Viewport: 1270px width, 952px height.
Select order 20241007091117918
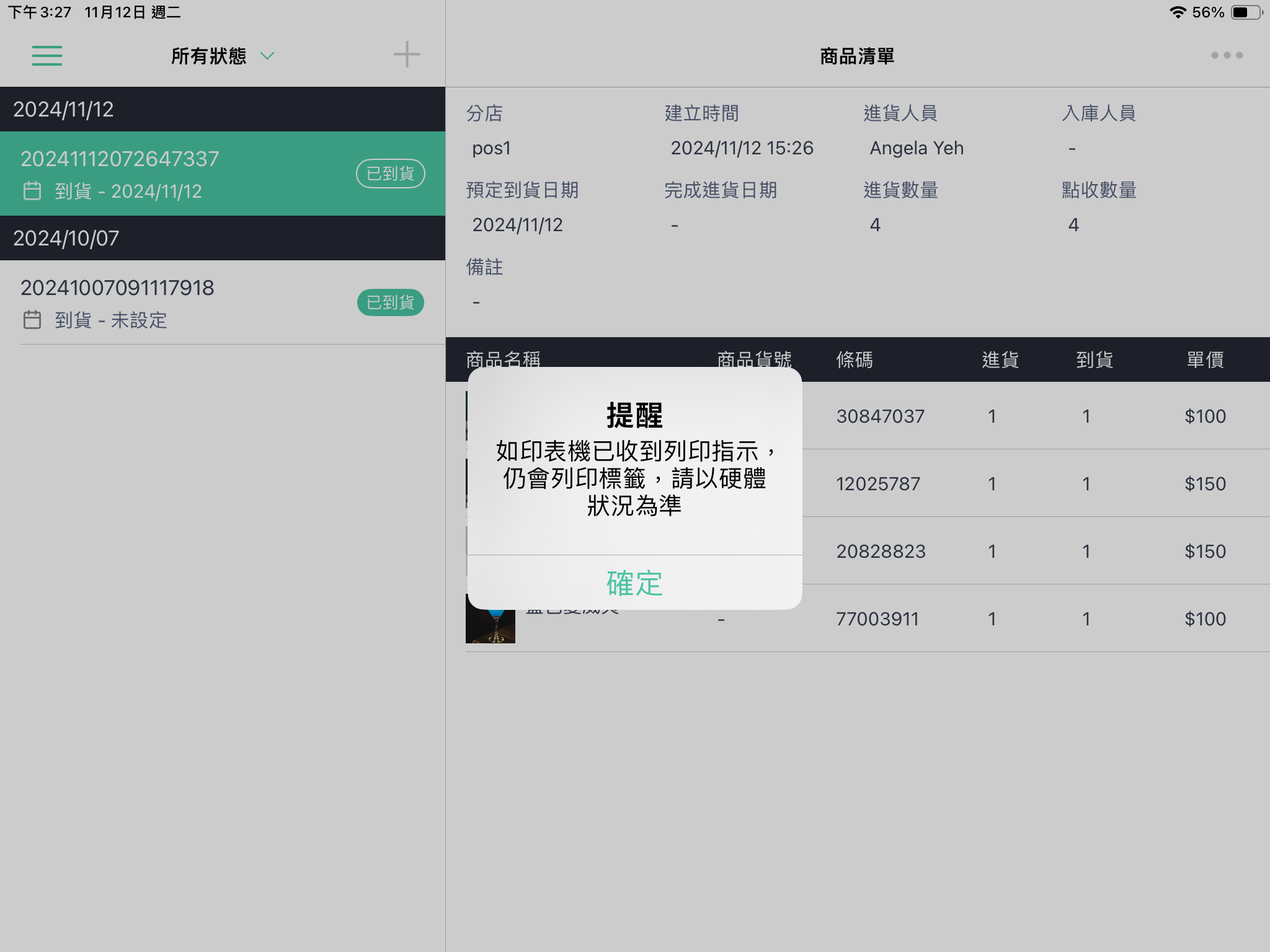pyautogui.click(x=223, y=302)
